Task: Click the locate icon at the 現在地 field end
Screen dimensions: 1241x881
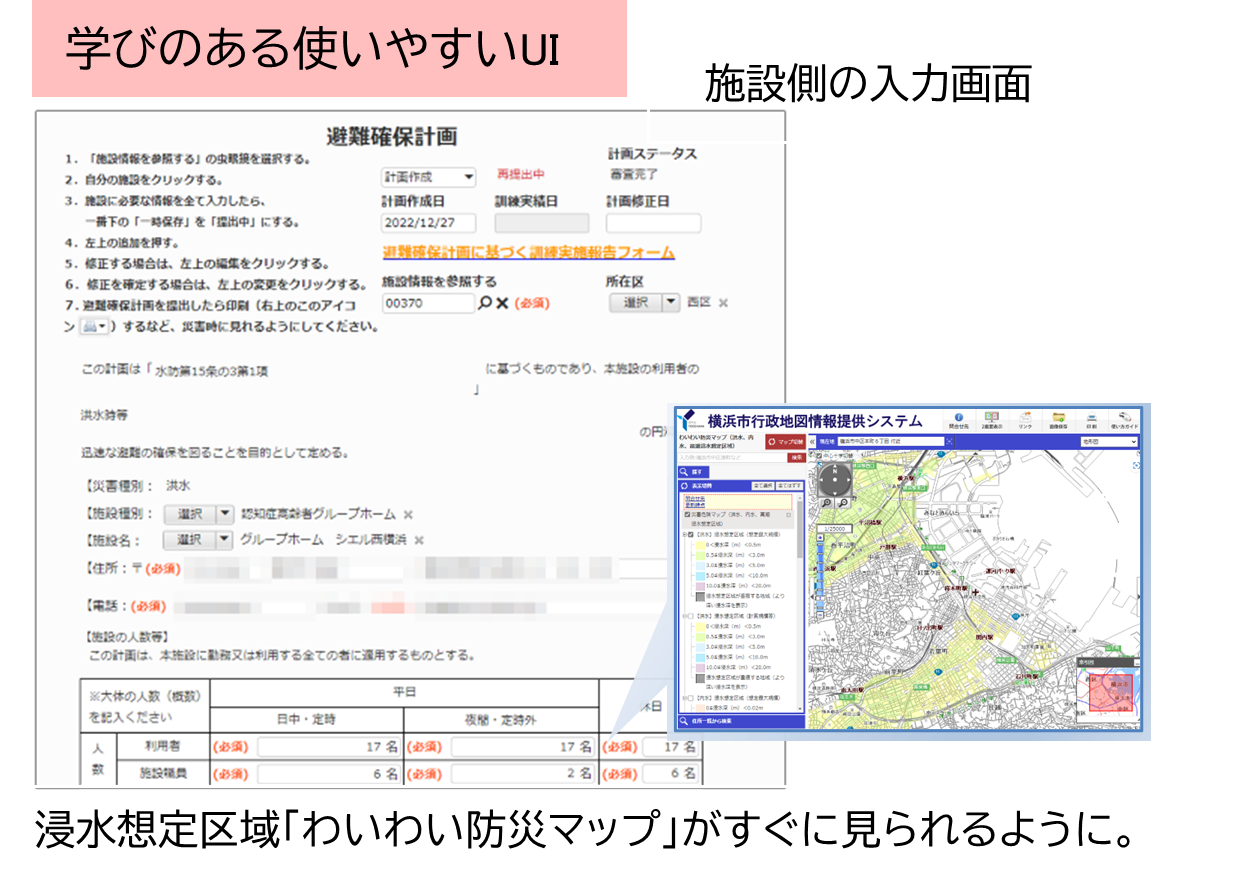Action: point(949,441)
